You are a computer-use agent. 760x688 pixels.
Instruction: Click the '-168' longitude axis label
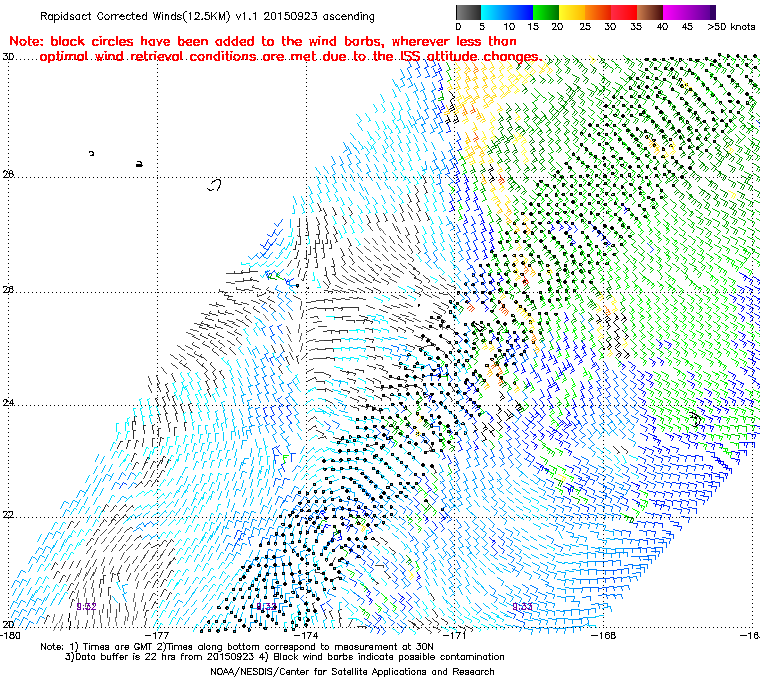click(604, 635)
